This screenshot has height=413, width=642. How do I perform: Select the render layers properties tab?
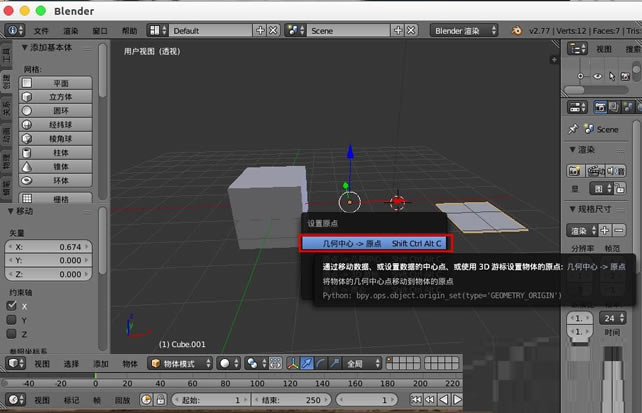(x=614, y=107)
